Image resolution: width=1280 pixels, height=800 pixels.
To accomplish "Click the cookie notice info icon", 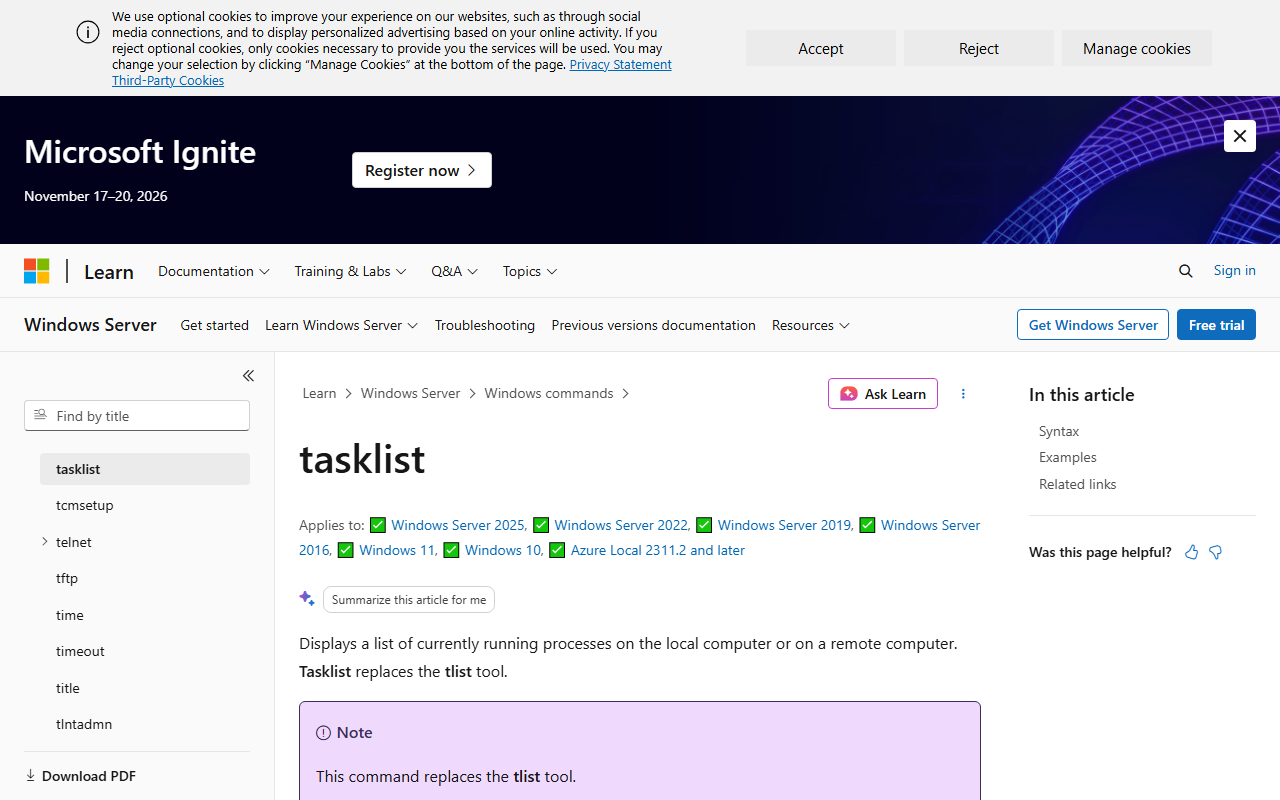I will point(88,32).
